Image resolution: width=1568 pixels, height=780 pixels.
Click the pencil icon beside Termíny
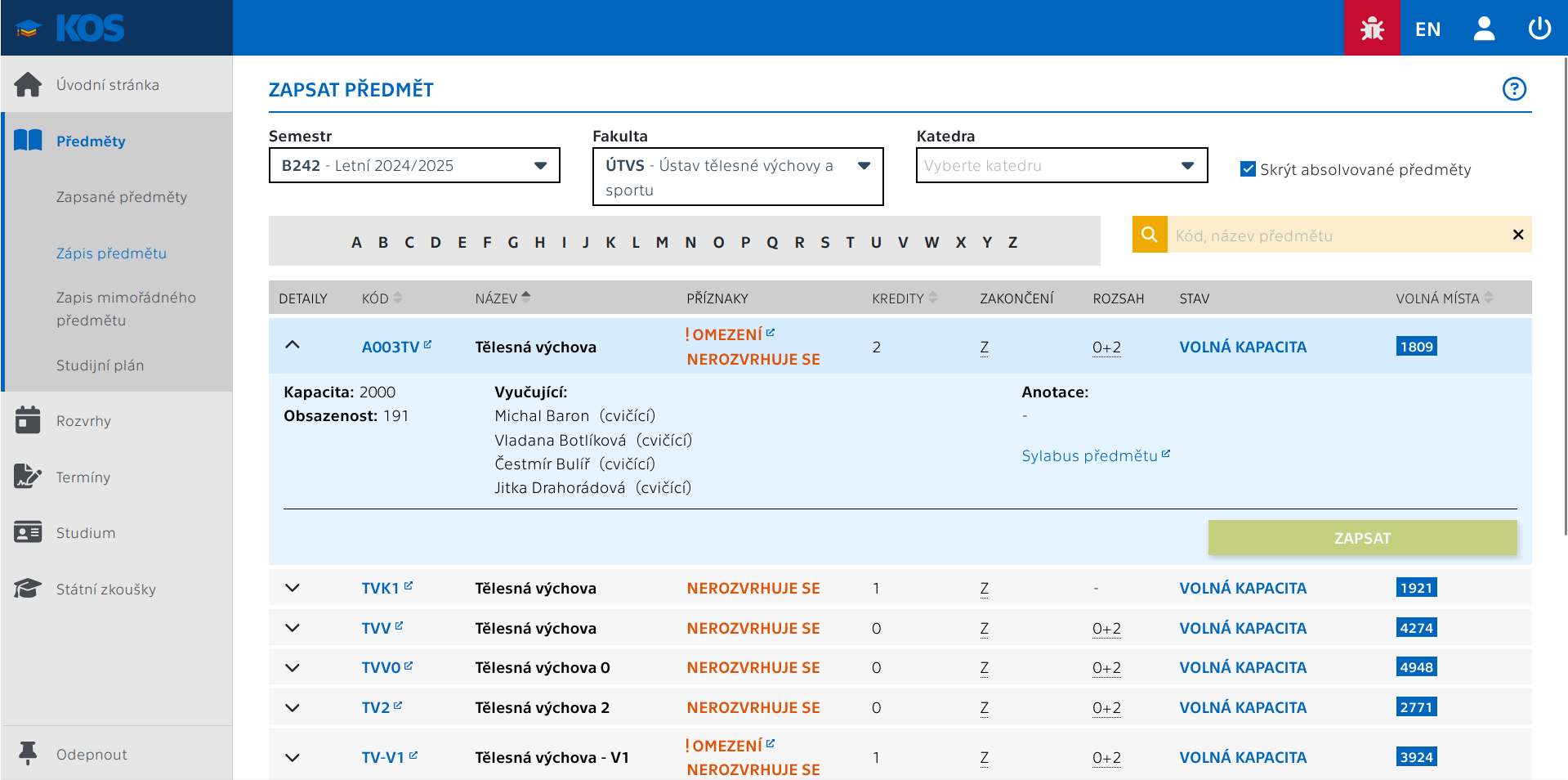pos(28,477)
